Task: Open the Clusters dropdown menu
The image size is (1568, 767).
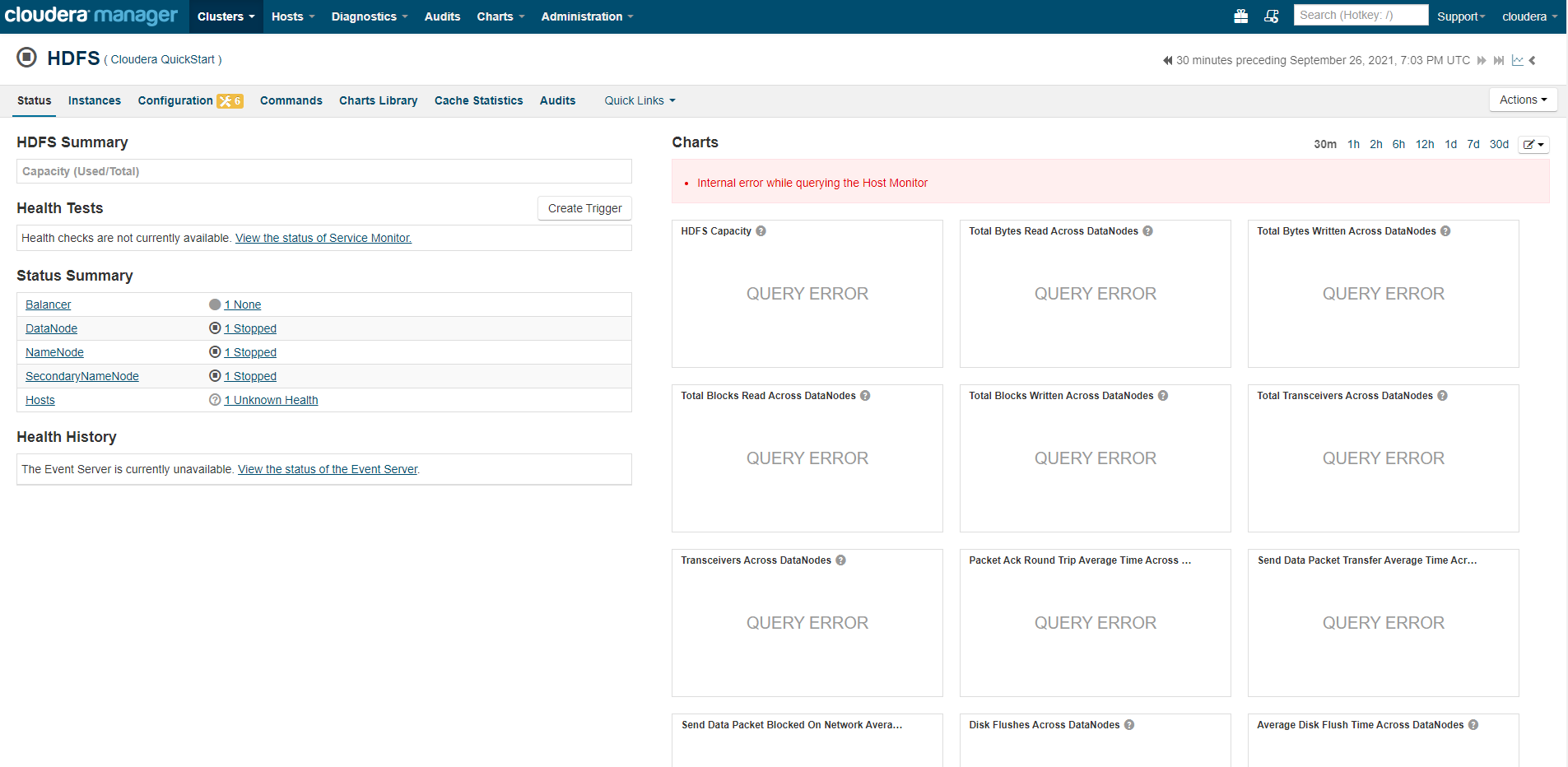Action: click(x=226, y=16)
